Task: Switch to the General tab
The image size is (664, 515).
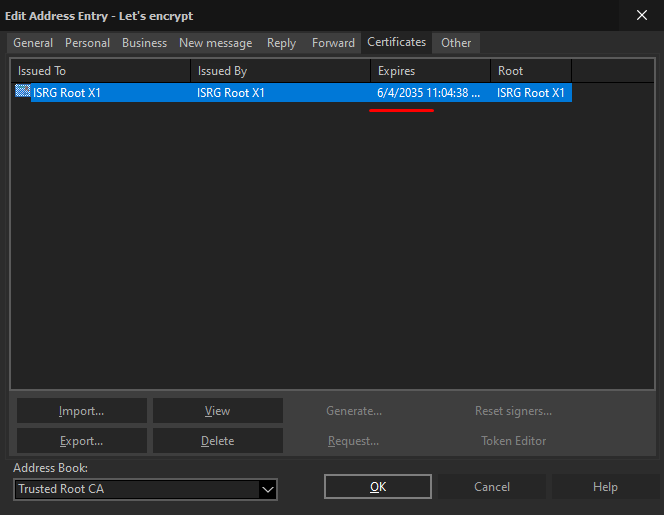Action: tap(33, 43)
